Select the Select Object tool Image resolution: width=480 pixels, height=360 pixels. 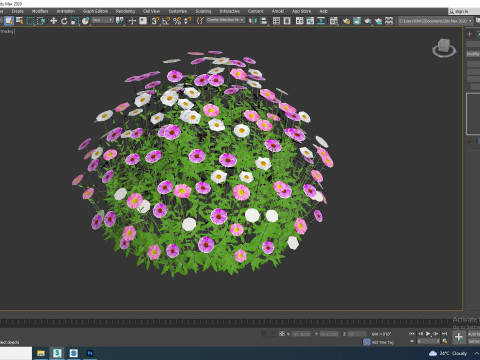click(9, 21)
